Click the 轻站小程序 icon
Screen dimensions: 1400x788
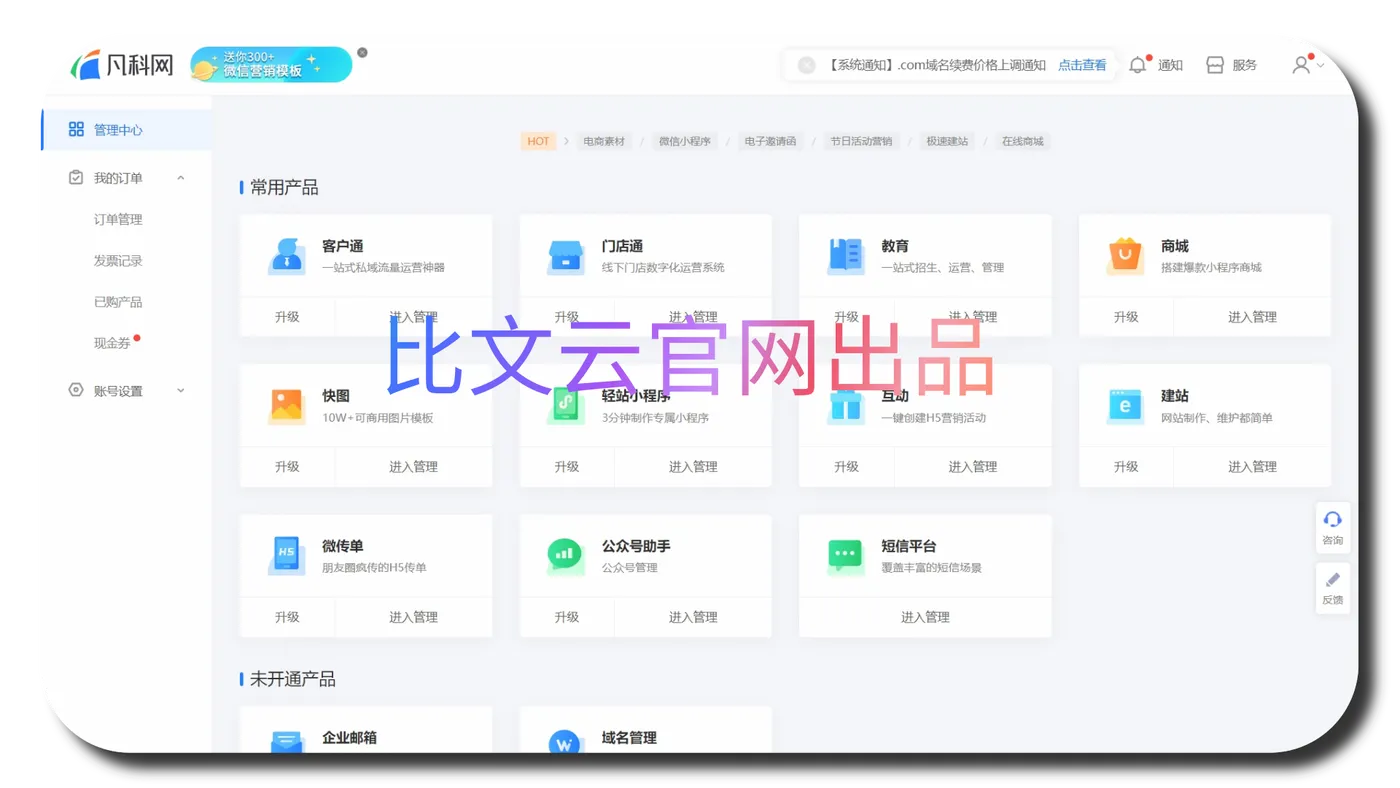coord(566,406)
